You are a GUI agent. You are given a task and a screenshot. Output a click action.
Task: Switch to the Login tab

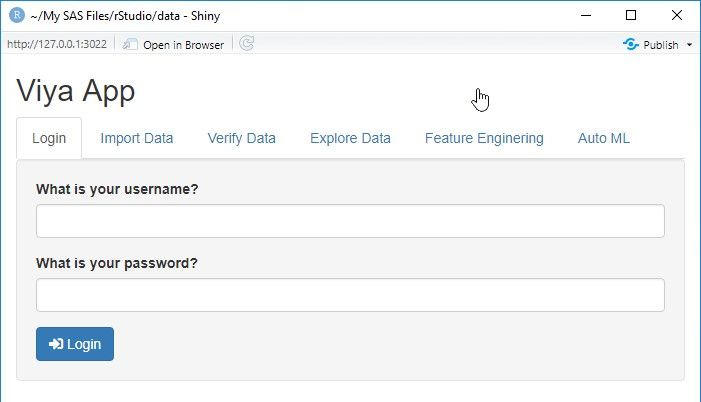[49, 138]
